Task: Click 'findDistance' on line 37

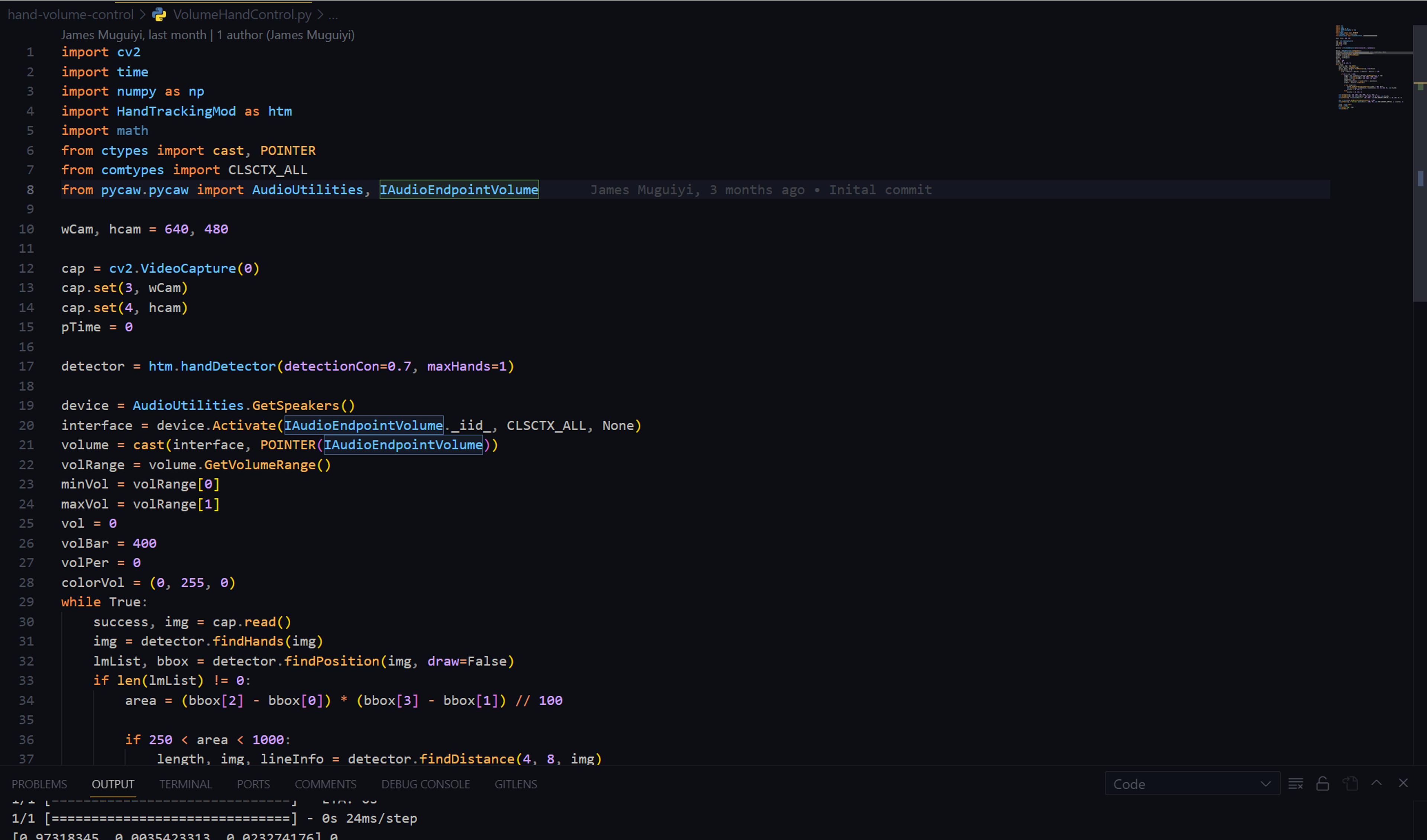Action: tap(467, 760)
